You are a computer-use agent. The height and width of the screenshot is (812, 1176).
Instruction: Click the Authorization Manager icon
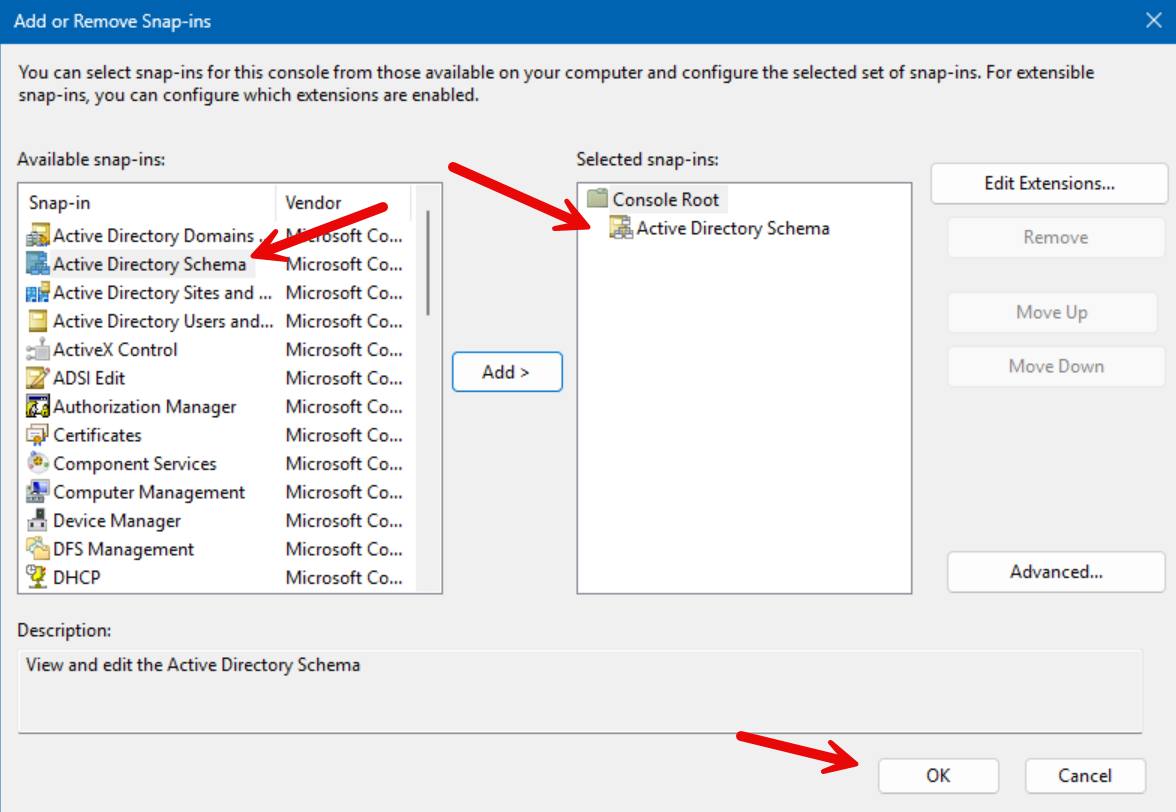pyautogui.click(x=38, y=406)
